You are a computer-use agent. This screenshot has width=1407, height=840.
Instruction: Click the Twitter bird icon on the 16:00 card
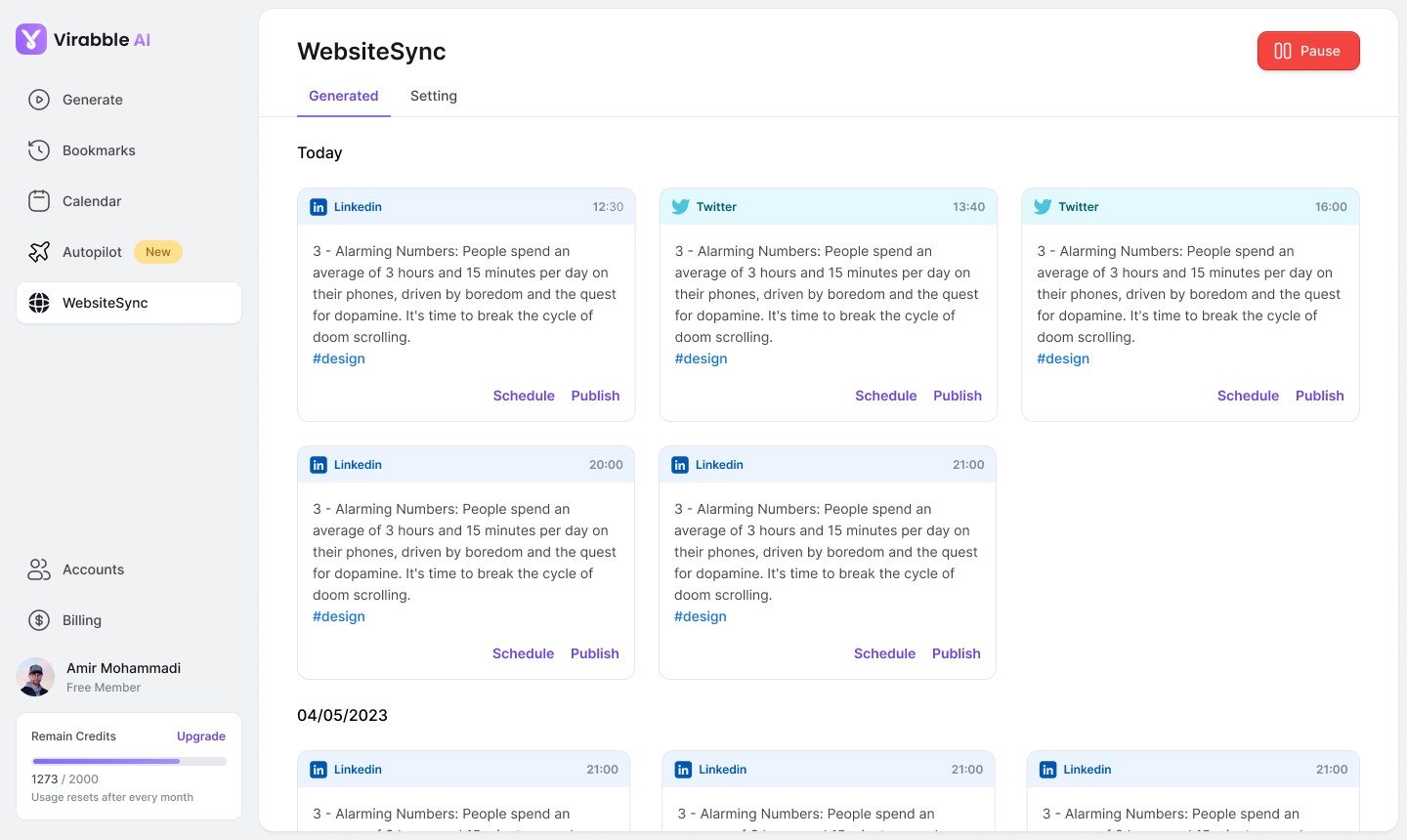point(1043,207)
